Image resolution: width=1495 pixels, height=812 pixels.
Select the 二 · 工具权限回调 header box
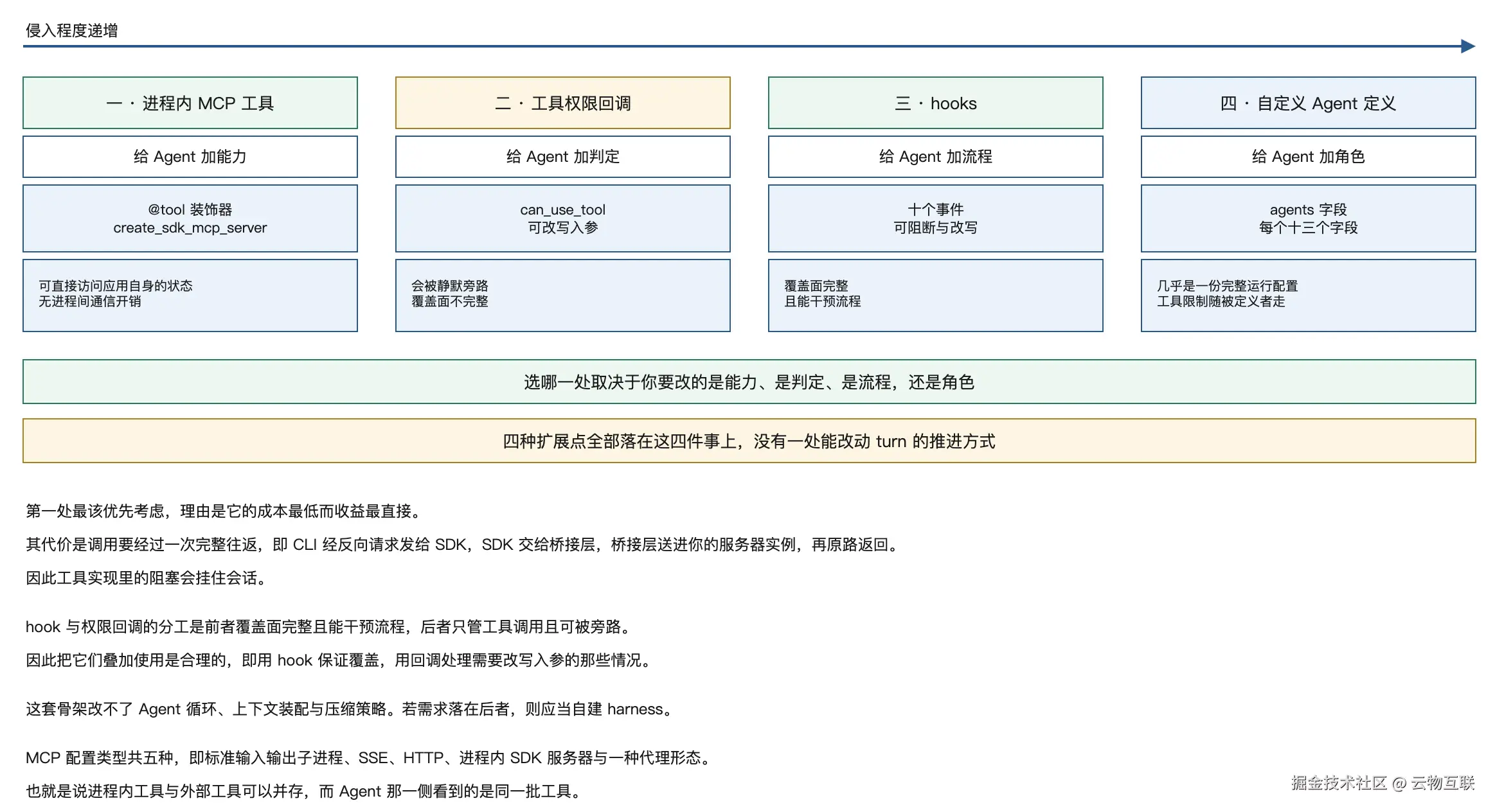click(x=563, y=103)
